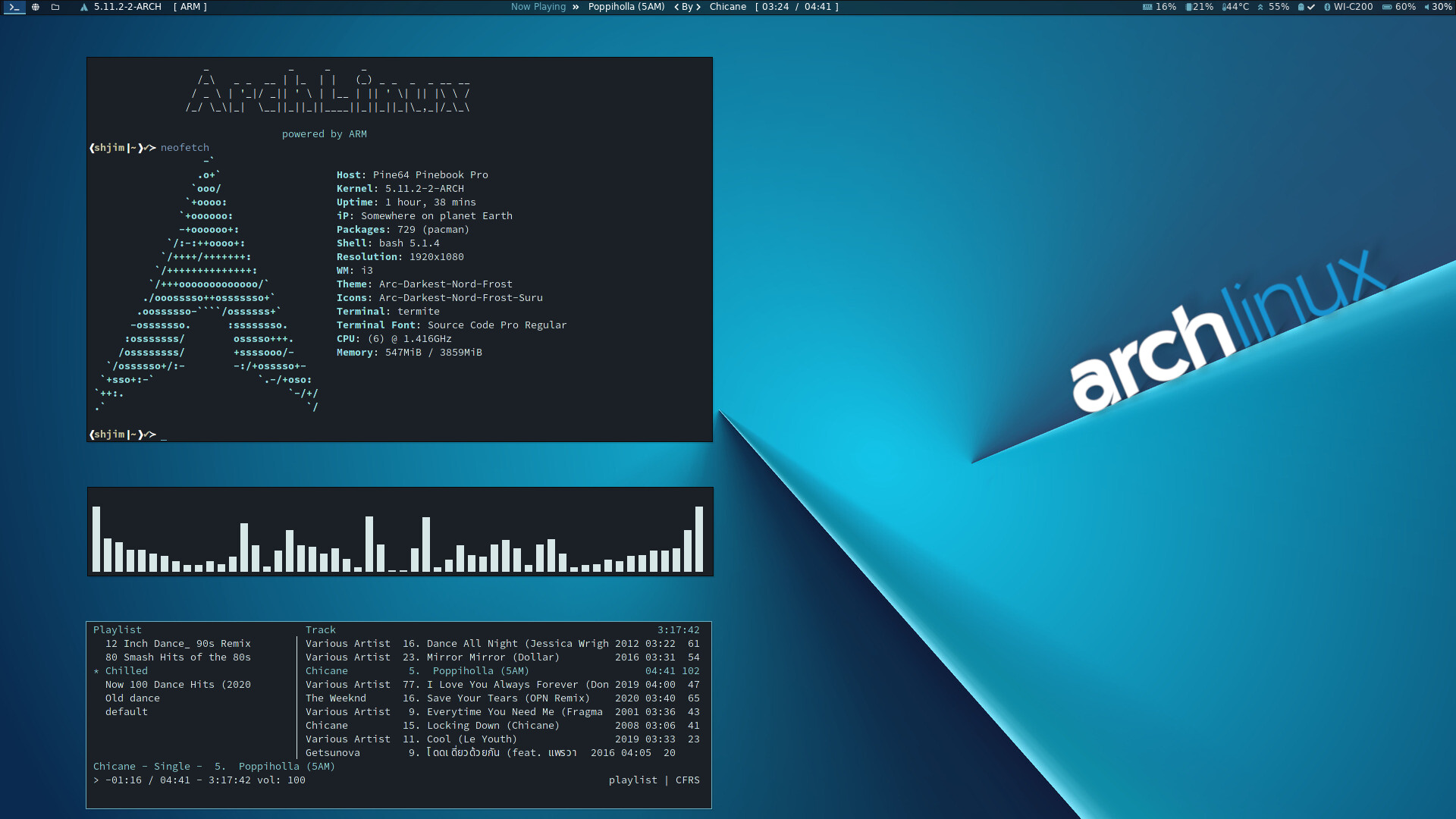Click the Uptime: 1 hour, 38 mins line
This screenshot has width=1456, height=819.
point(406,202)
